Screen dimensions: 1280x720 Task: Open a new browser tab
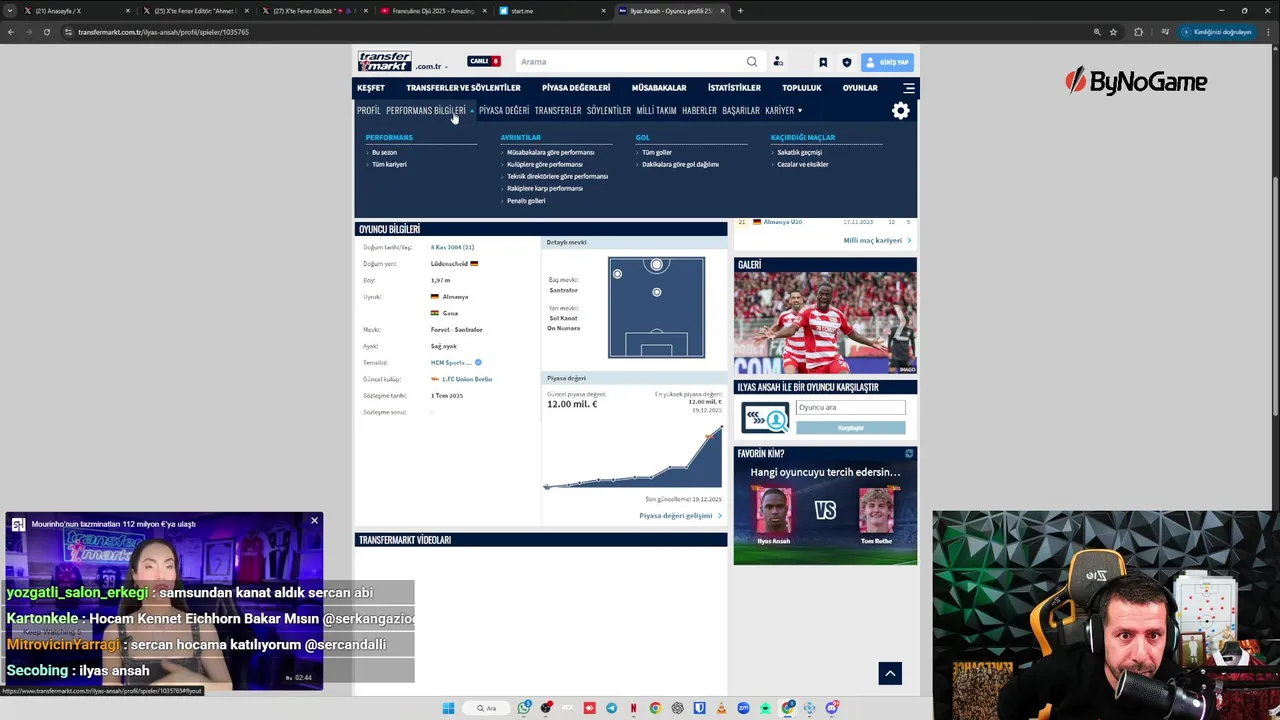tap(740, 11)
